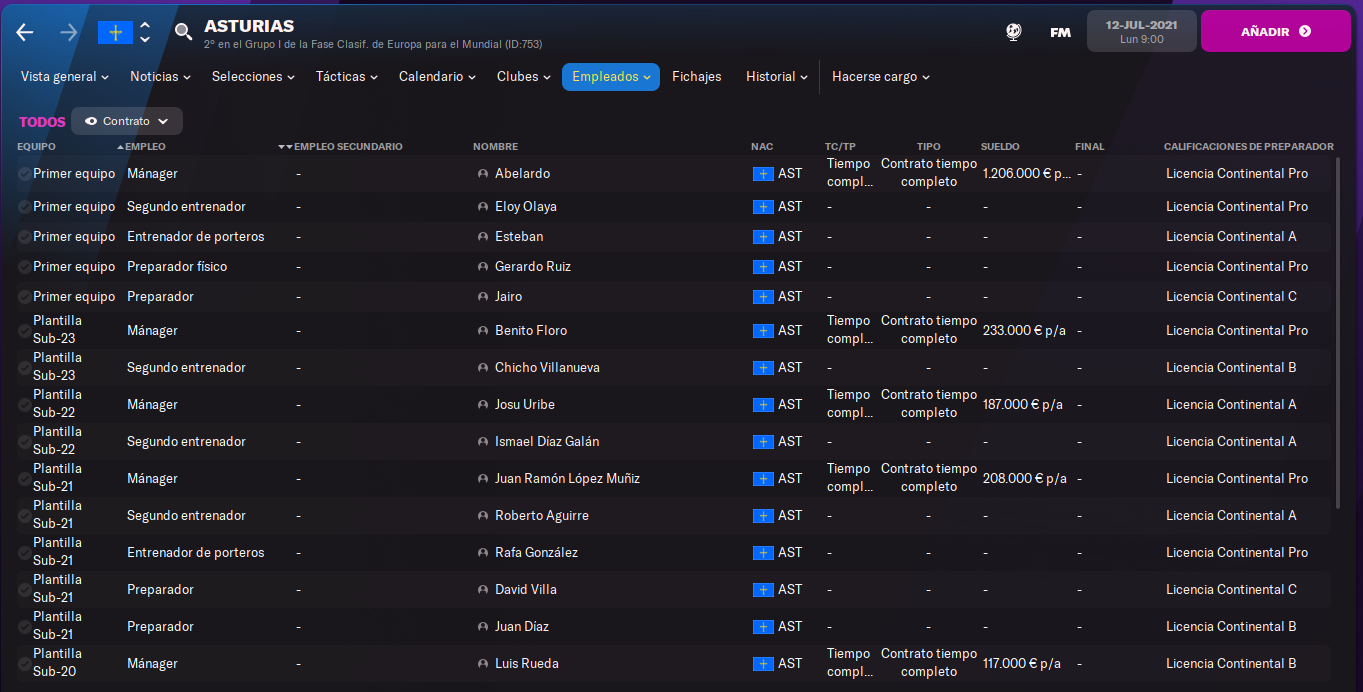Sort by Calificaciones de preparador header
The width and height of the screenshot is (1363, 692).
(1248, 147)
